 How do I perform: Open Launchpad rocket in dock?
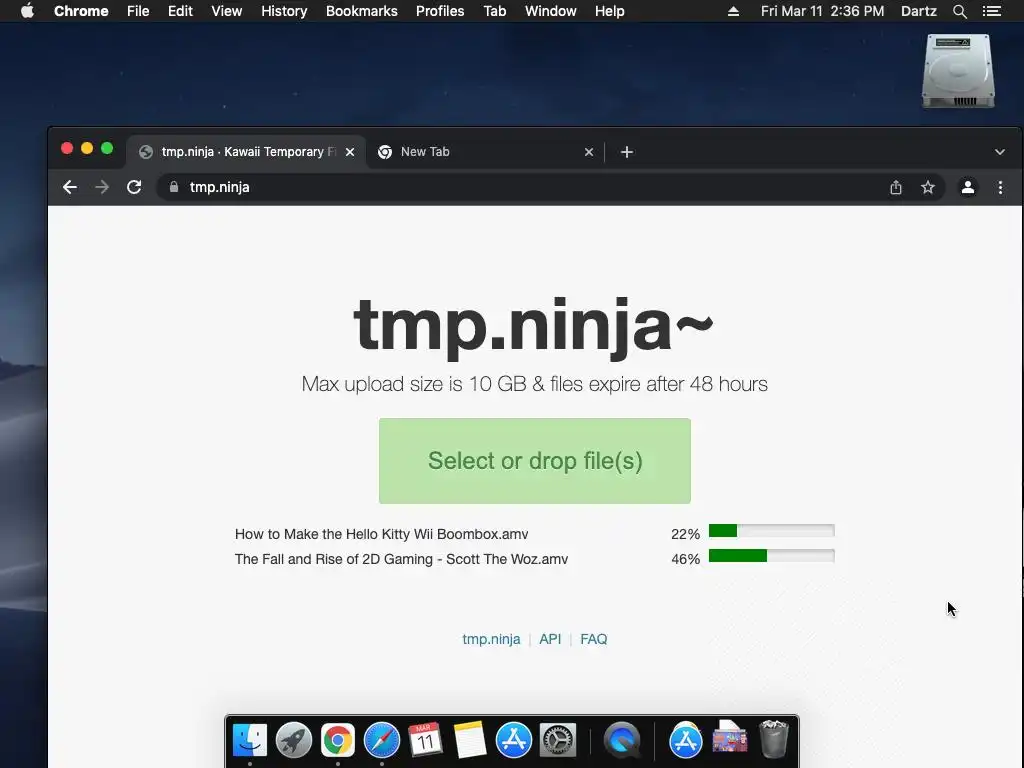[294, 740]
